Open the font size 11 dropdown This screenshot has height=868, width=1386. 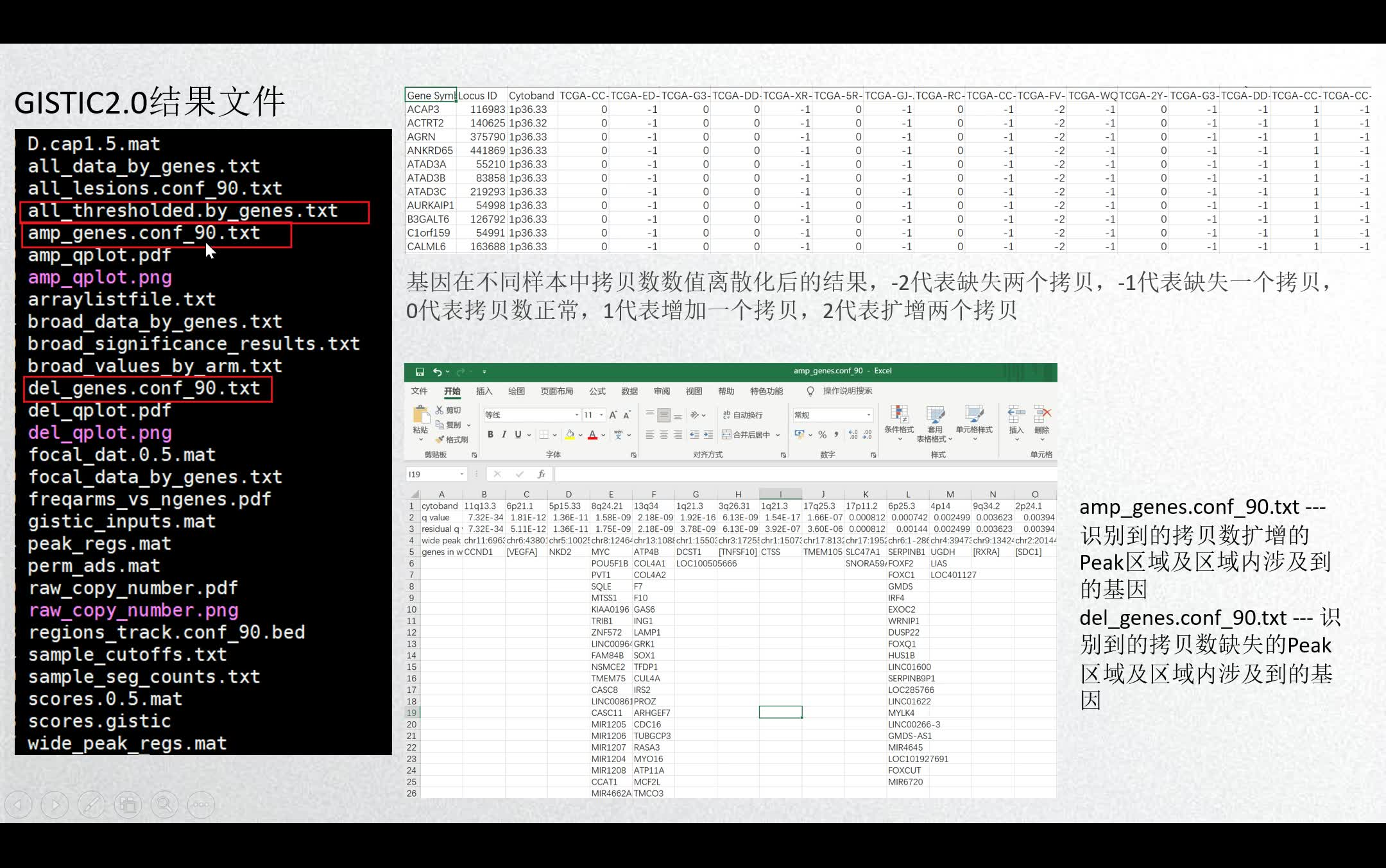tap(601, 415)
